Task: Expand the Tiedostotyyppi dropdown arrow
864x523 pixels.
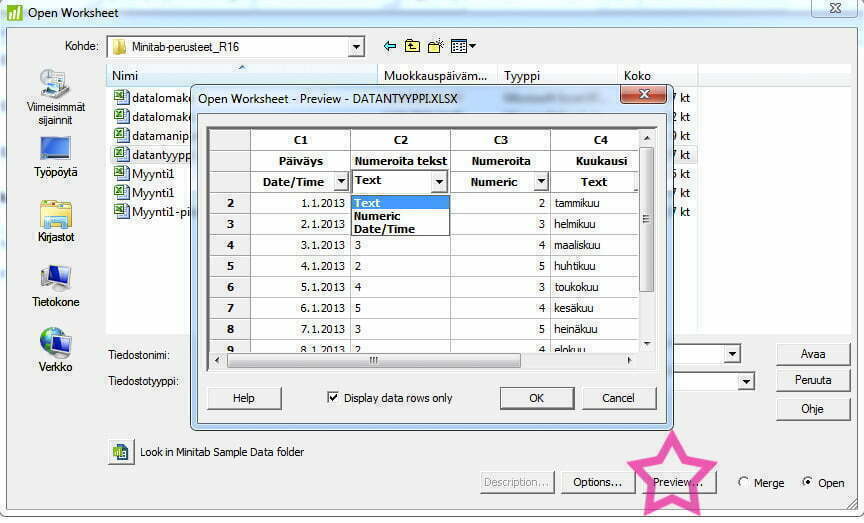Action: [x=746, y=381]
